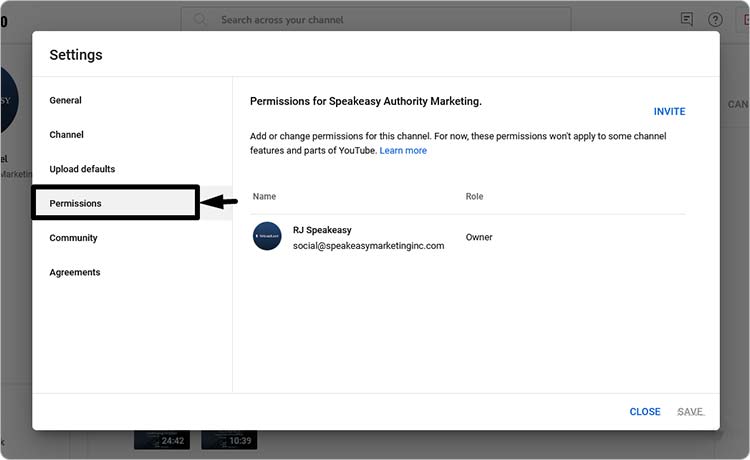Click the CLOSE button
The width and height of the screenshot is (750, 460).
click(x=645, y=412)
